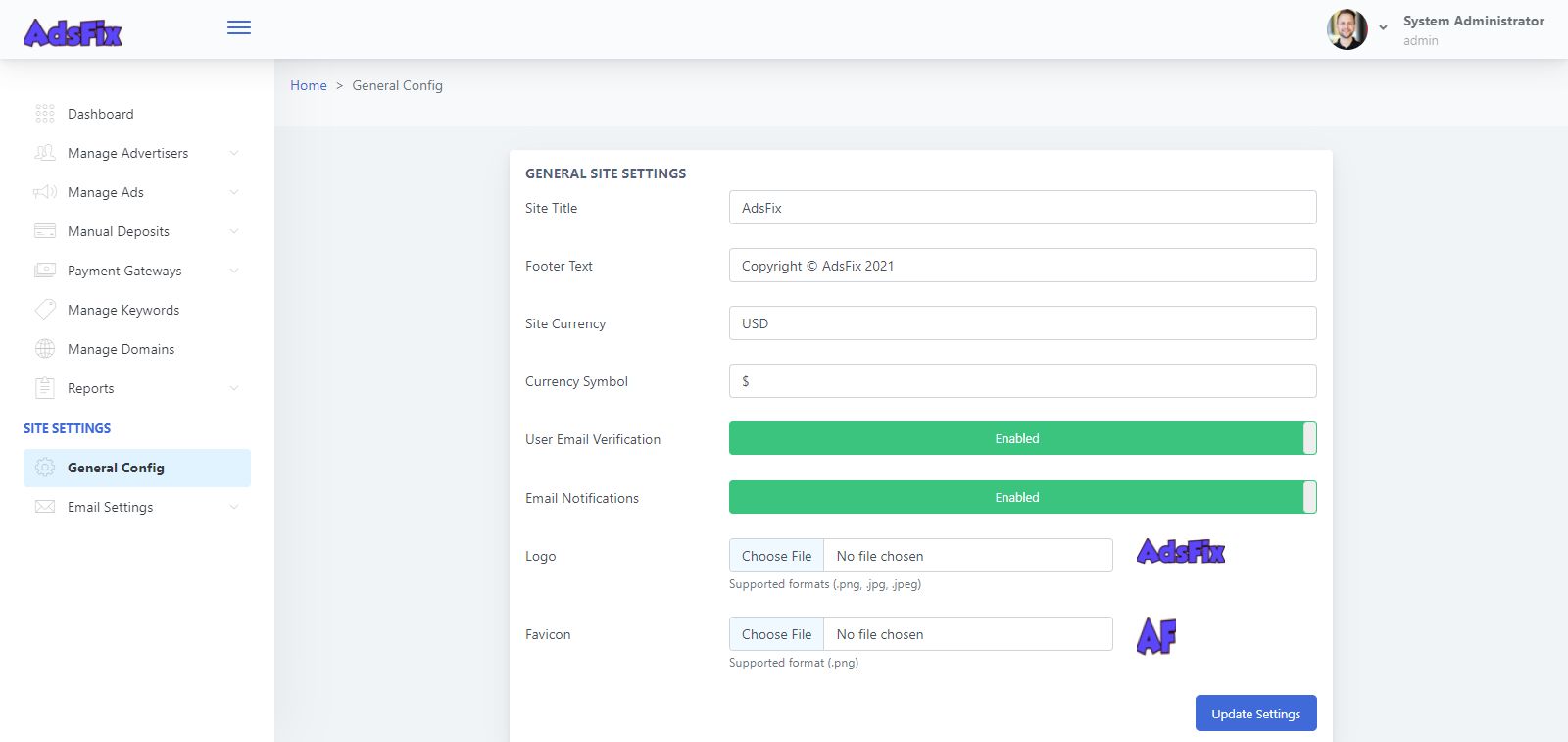Click the Manage Advertisers users icon
Image resolution: width=1568 pixels, height=742 pixels.
[x=45, y=153]
